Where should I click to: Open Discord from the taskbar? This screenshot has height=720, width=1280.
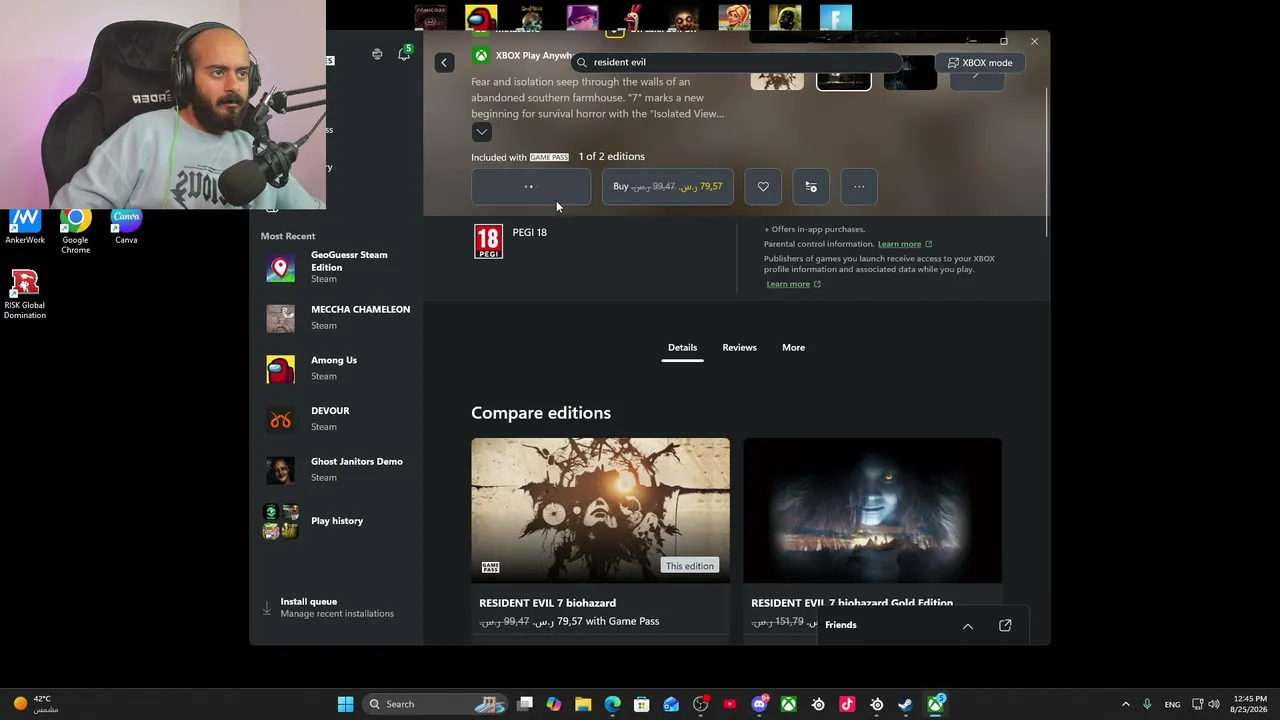[759, 704]
